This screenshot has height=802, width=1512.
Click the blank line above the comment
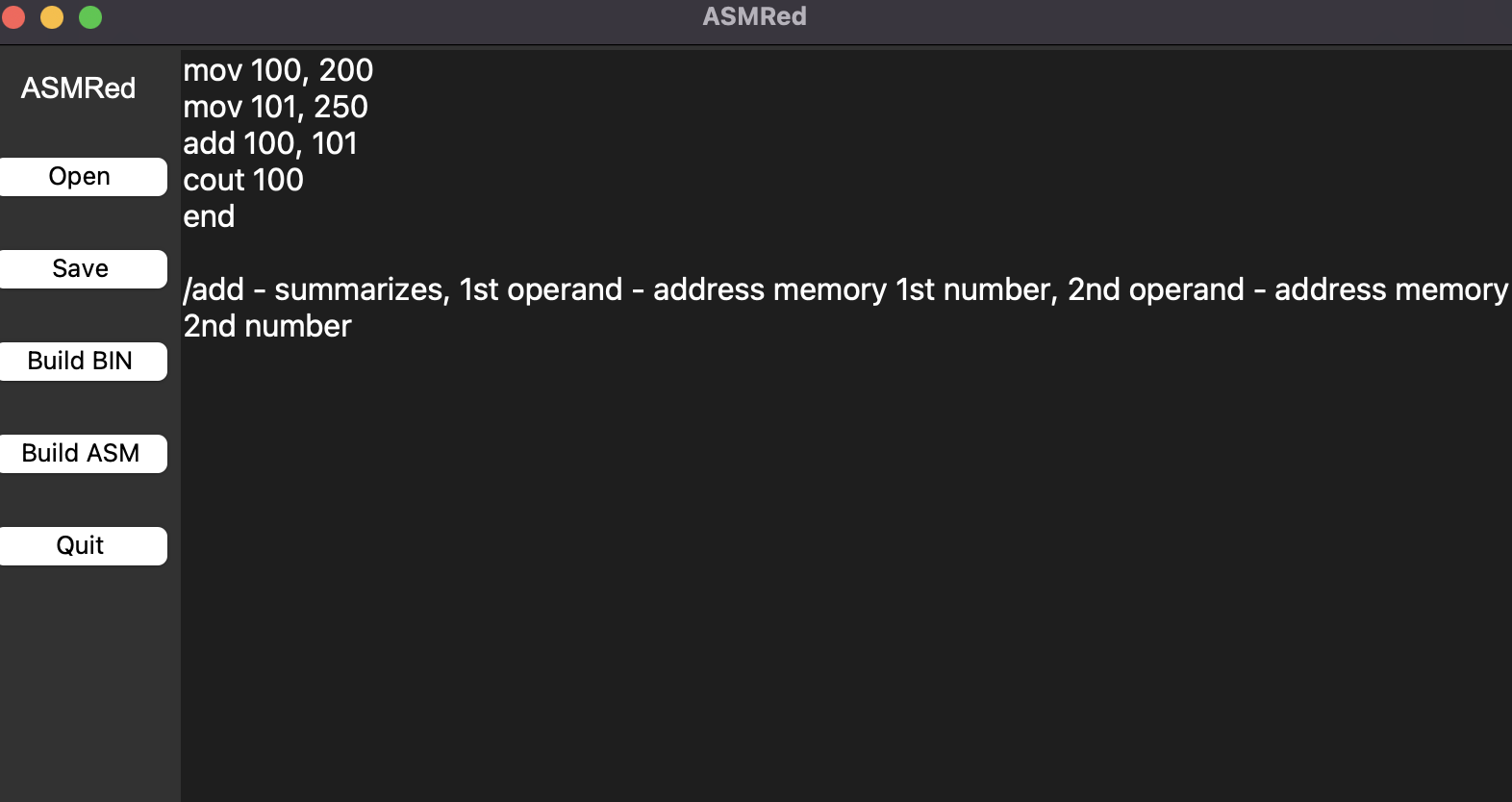coord(846,253)
